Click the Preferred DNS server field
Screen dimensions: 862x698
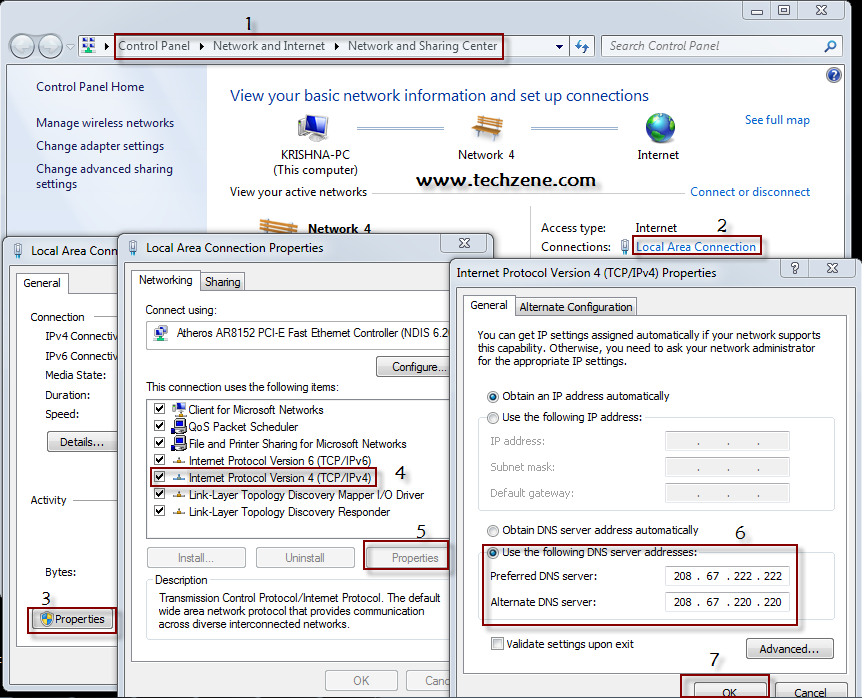pos(727,576)
